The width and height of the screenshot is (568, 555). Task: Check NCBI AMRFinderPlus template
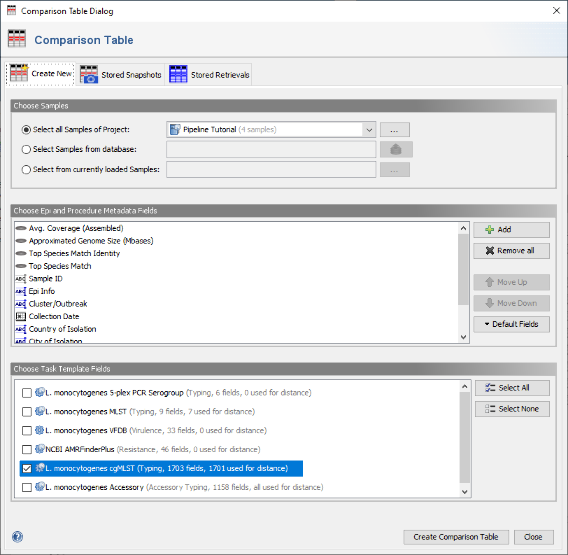tap(27, 450)
